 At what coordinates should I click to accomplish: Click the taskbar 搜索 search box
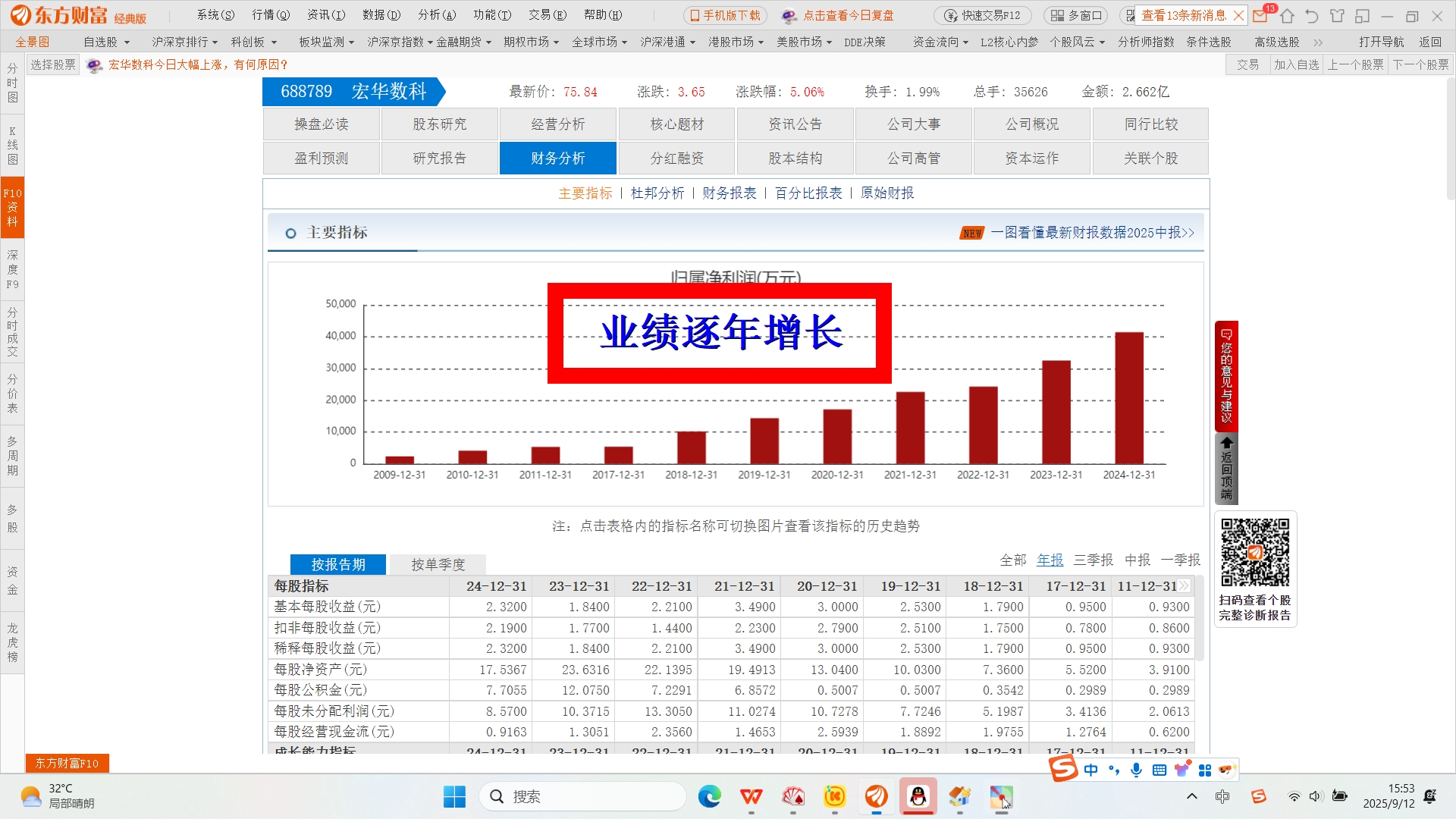pyautogui.click(x=582, y=797)
